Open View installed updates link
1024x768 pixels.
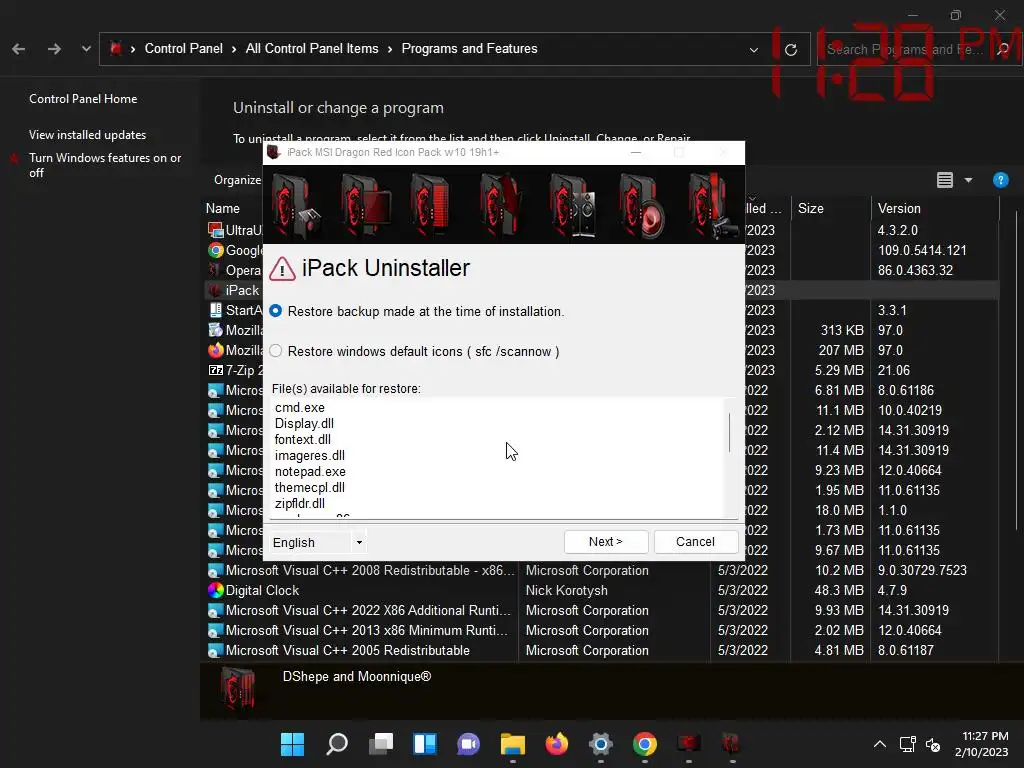88,135
